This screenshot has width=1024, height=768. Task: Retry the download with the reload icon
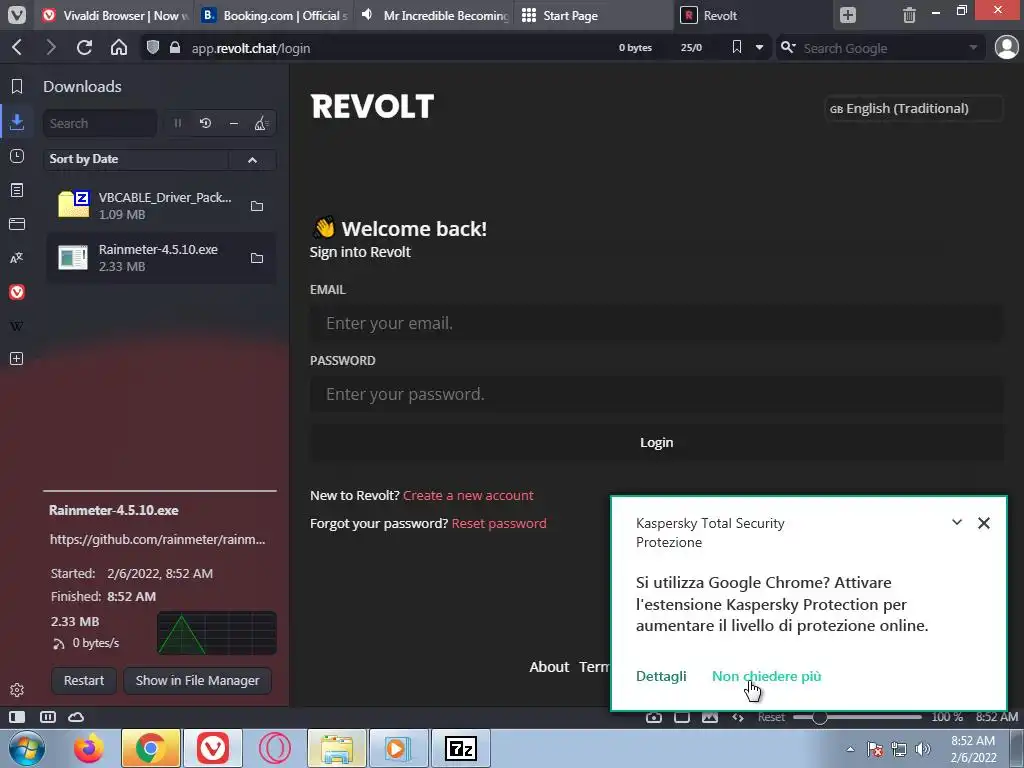(205, 123)
